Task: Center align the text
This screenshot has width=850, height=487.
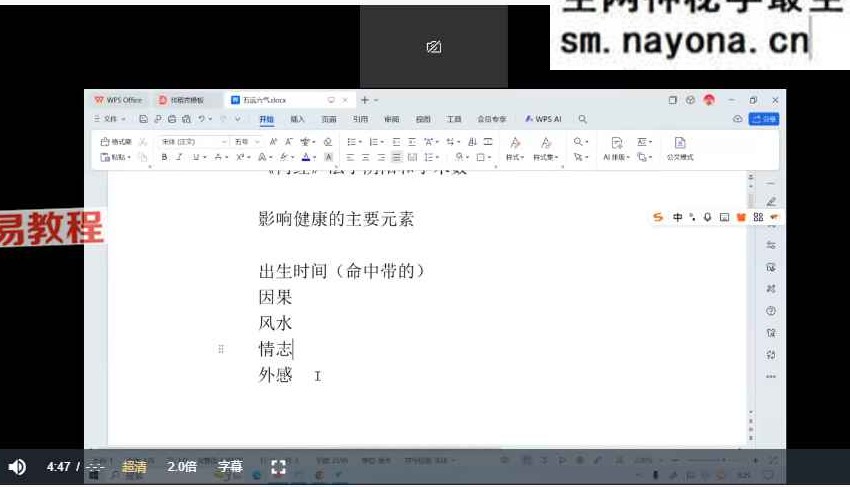Action: (365, 157)
